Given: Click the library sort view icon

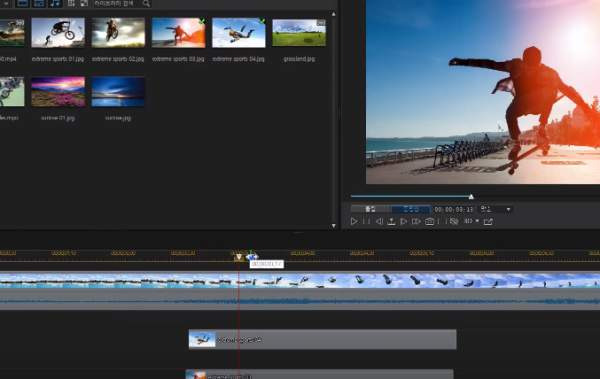Looking at the screenshot, I should pos(72,3).
